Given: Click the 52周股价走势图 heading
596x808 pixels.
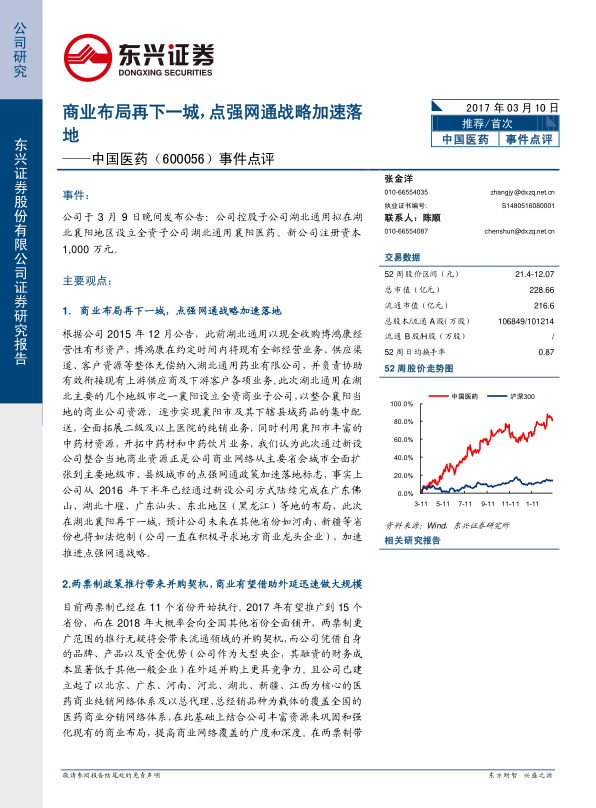Looking at the screenshot, I should 419,368.
